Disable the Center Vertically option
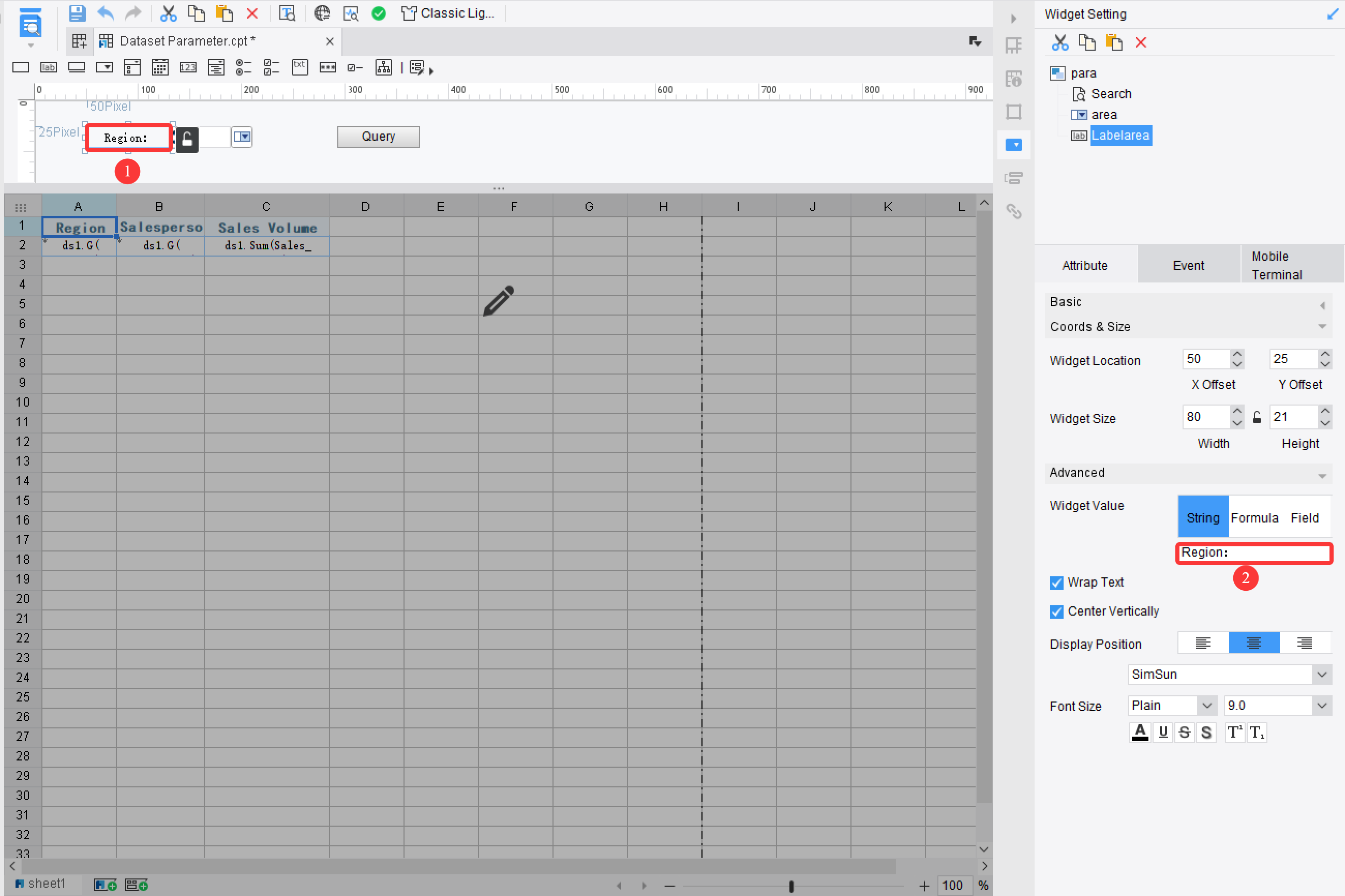The image size is (1345, 896). click(1056, 611)
